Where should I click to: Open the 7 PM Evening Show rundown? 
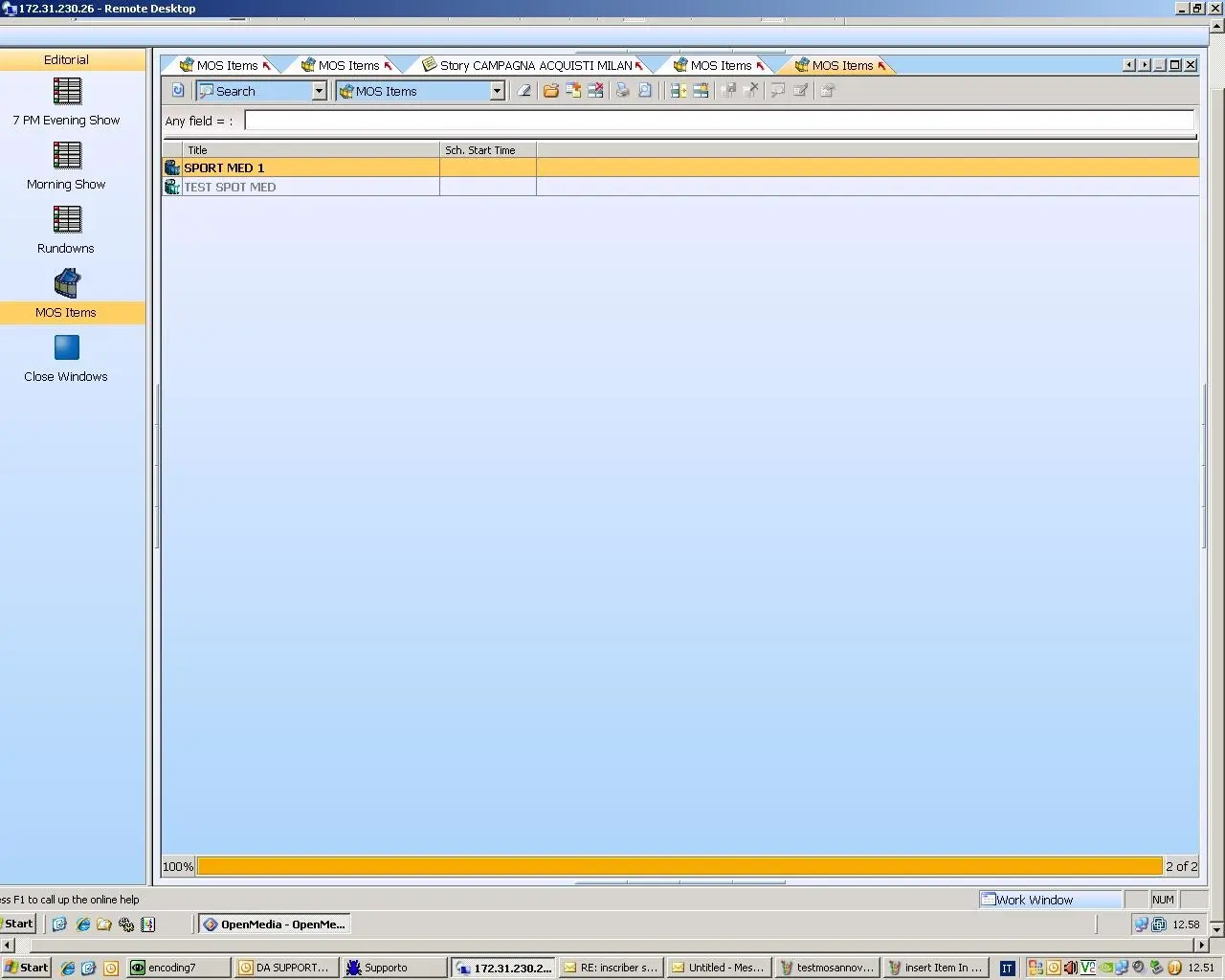(x=67, y=93)
